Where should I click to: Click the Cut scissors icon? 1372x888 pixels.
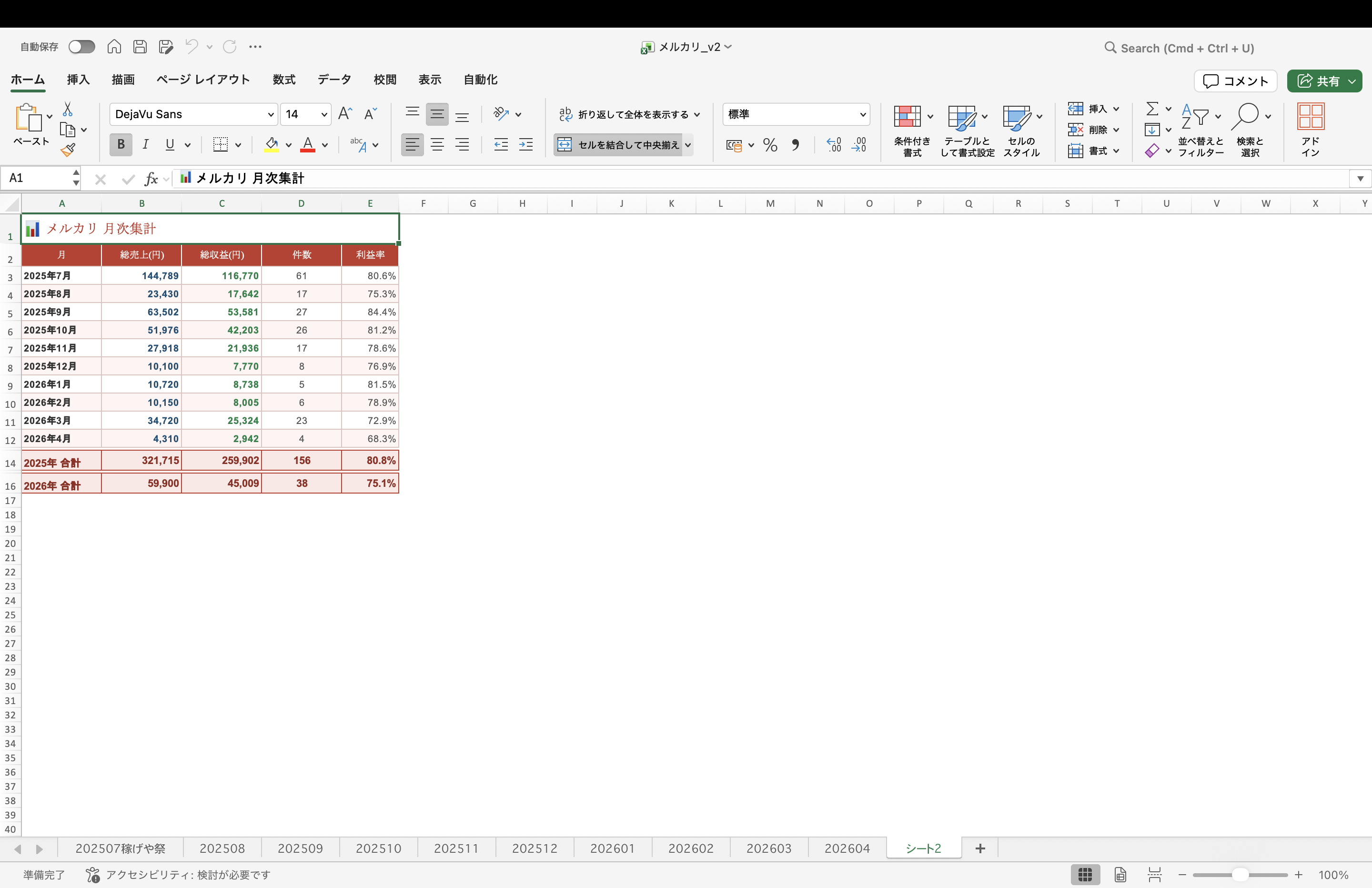tap(68, 109)
